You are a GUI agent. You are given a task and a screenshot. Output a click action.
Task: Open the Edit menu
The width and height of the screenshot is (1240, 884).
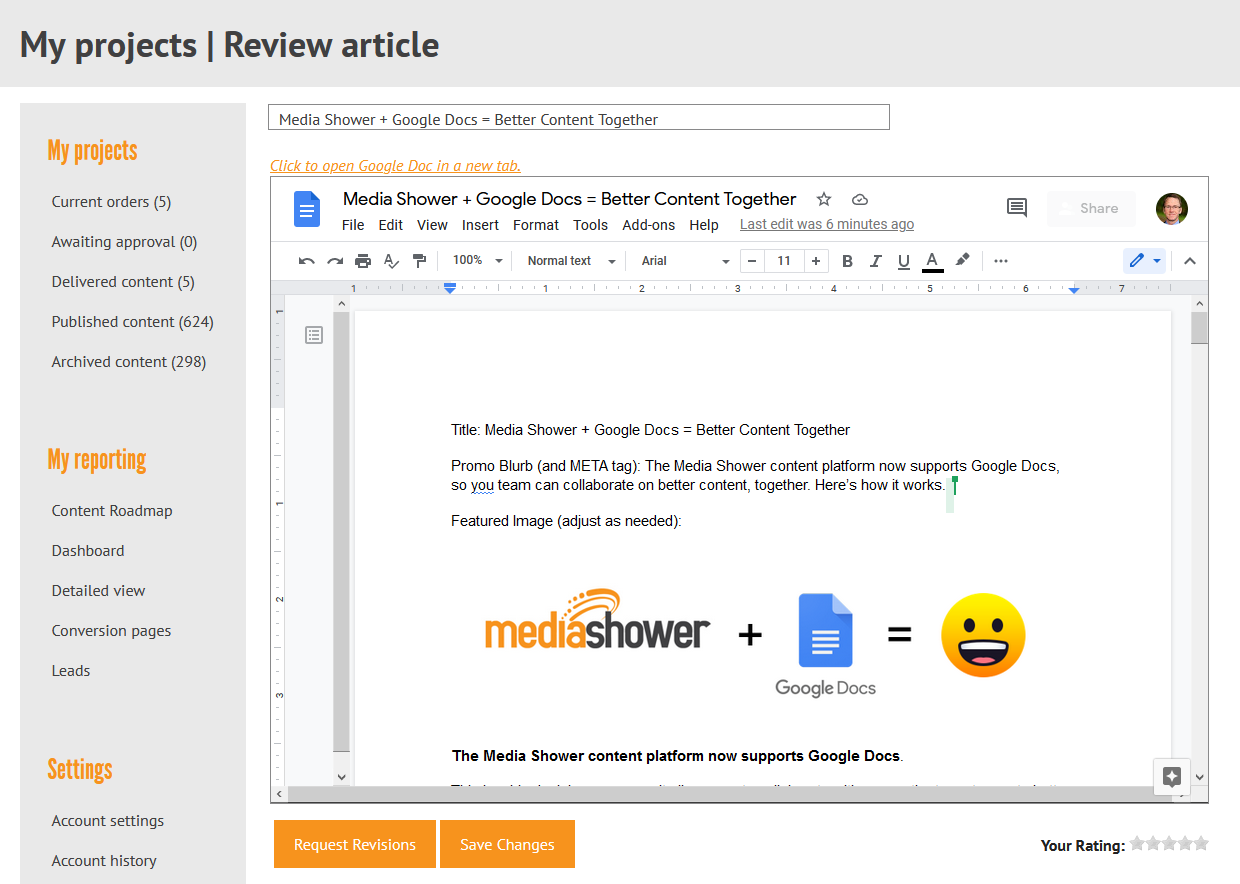tap(391, 225)
